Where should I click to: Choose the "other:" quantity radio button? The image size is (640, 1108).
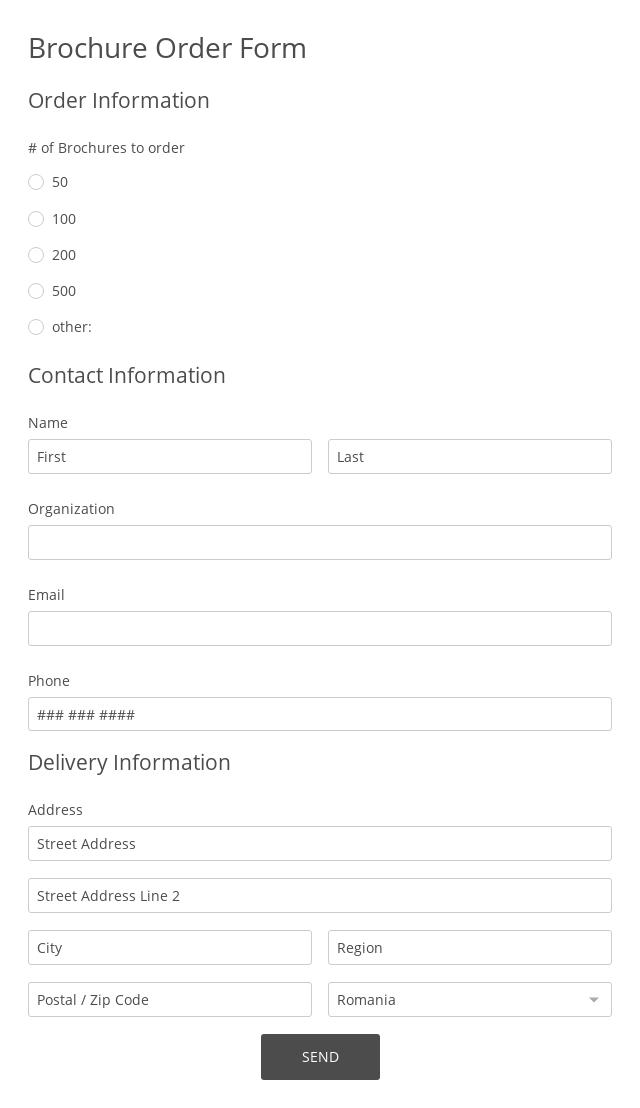point(36,327)
